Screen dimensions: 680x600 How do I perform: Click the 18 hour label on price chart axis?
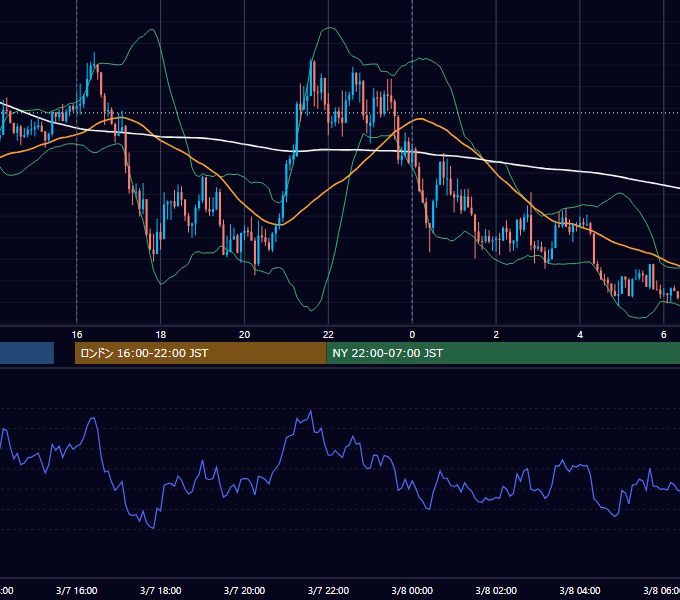click(160, 335)
